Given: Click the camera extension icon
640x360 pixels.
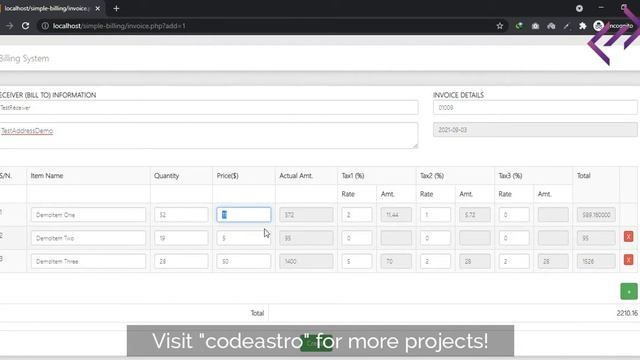Looking at the screenshot, I should click(535, 26).
